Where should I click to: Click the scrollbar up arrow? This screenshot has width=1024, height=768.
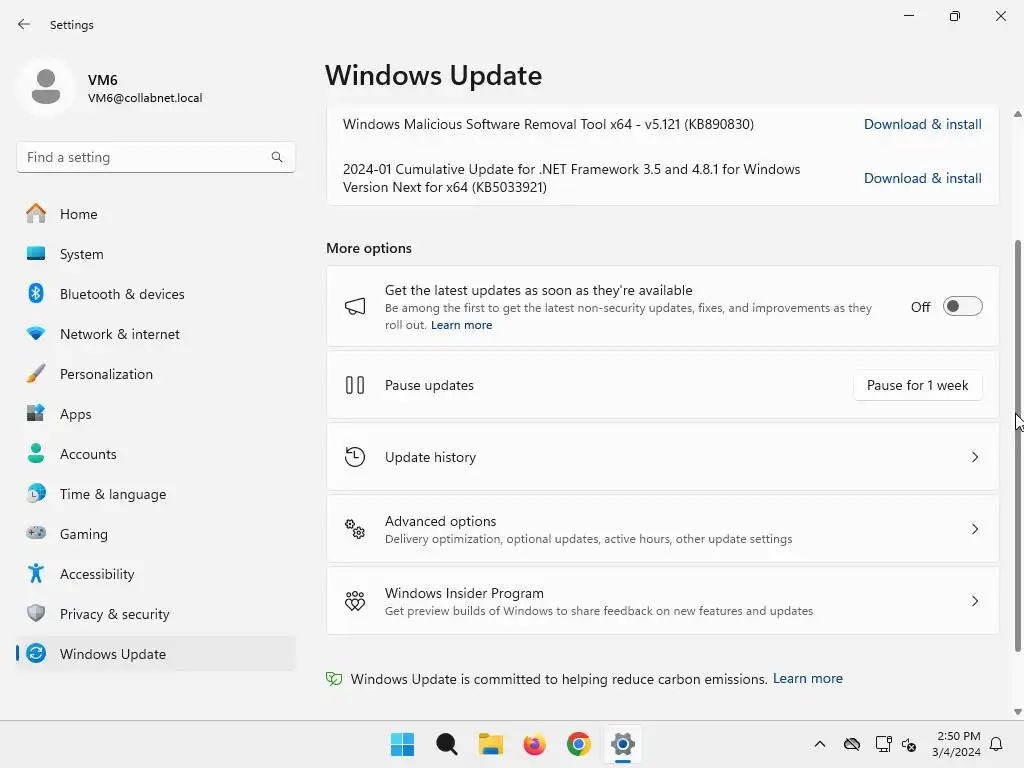click(x=1017, y=114)
